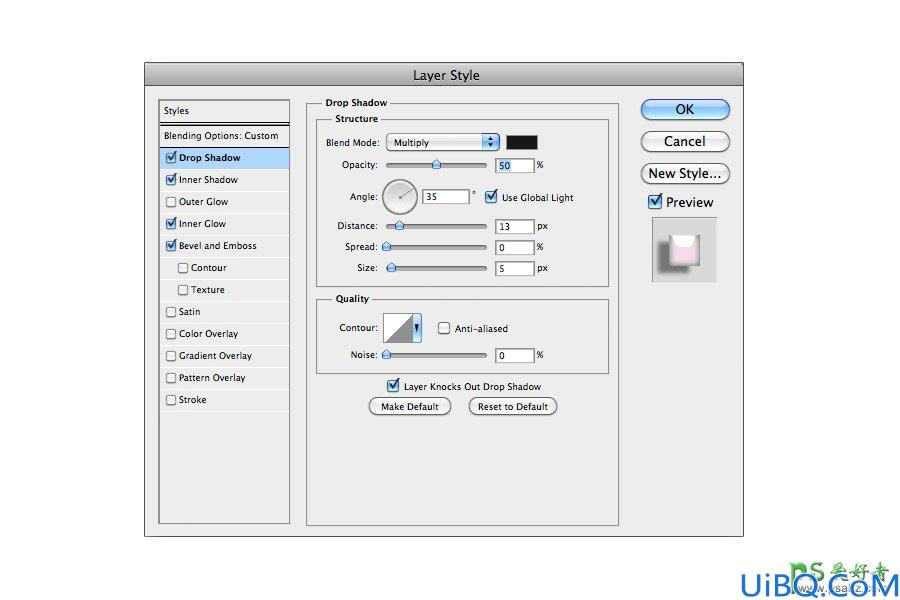Uncheck the Drop Shadow checkbox
Screen dimensions: 900x600
click(x=171, y=157)
